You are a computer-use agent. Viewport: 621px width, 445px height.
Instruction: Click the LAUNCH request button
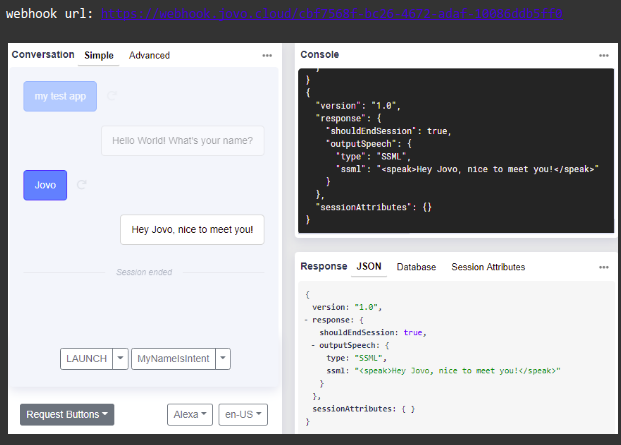[86, 359]
